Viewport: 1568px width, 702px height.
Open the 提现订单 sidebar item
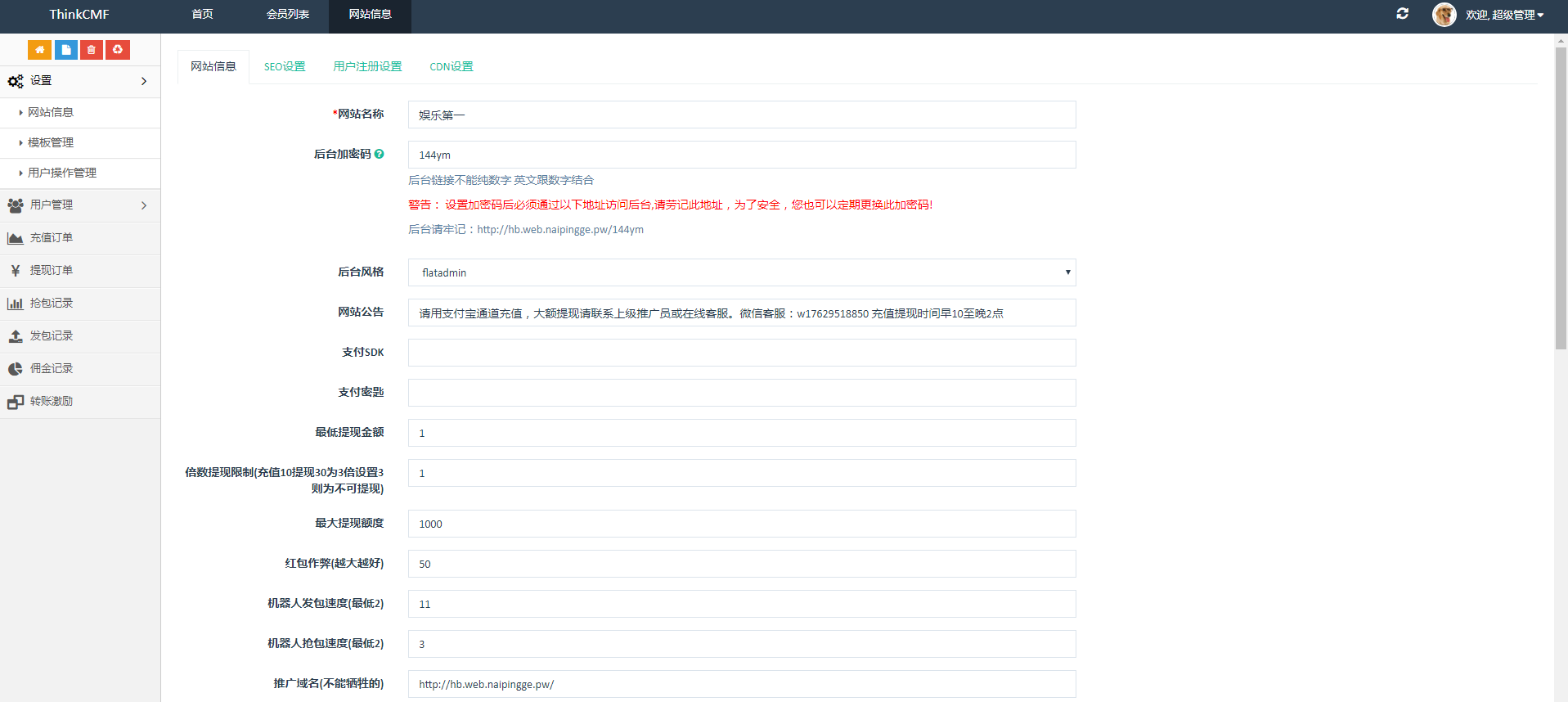52,271
